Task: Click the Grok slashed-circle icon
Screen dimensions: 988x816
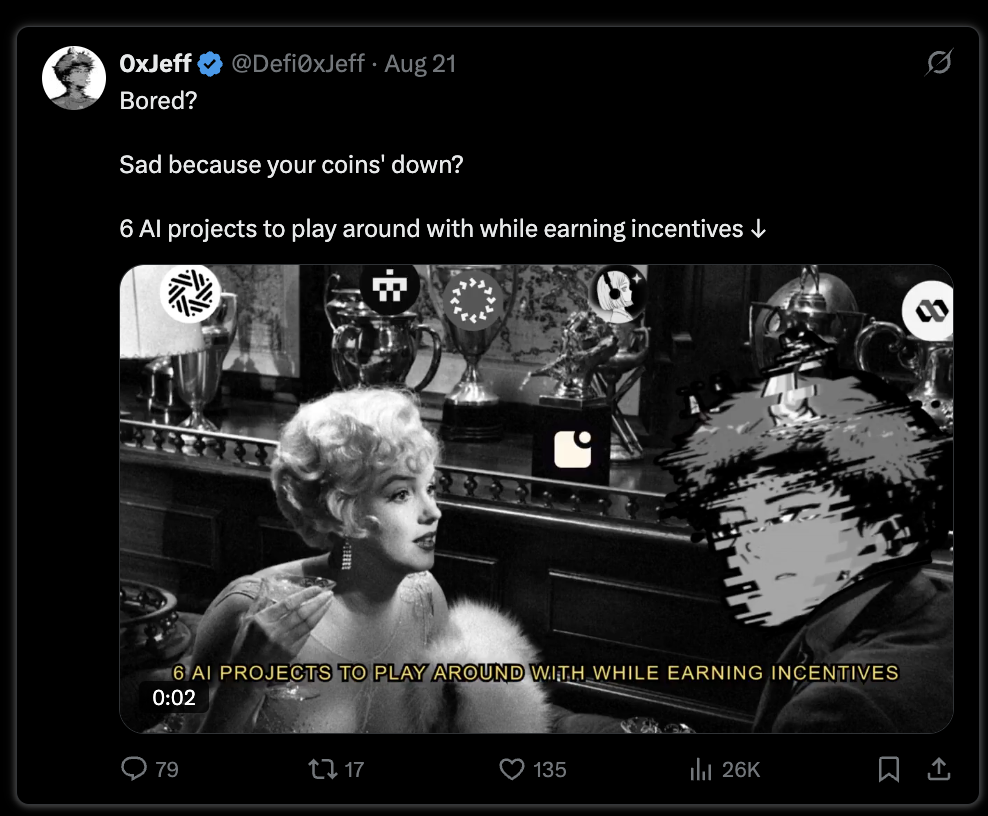Action: click(x=939, y=62)
